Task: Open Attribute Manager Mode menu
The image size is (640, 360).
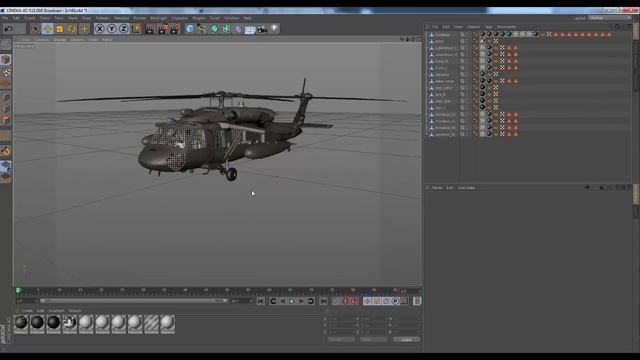Action: tap(437, 188)
